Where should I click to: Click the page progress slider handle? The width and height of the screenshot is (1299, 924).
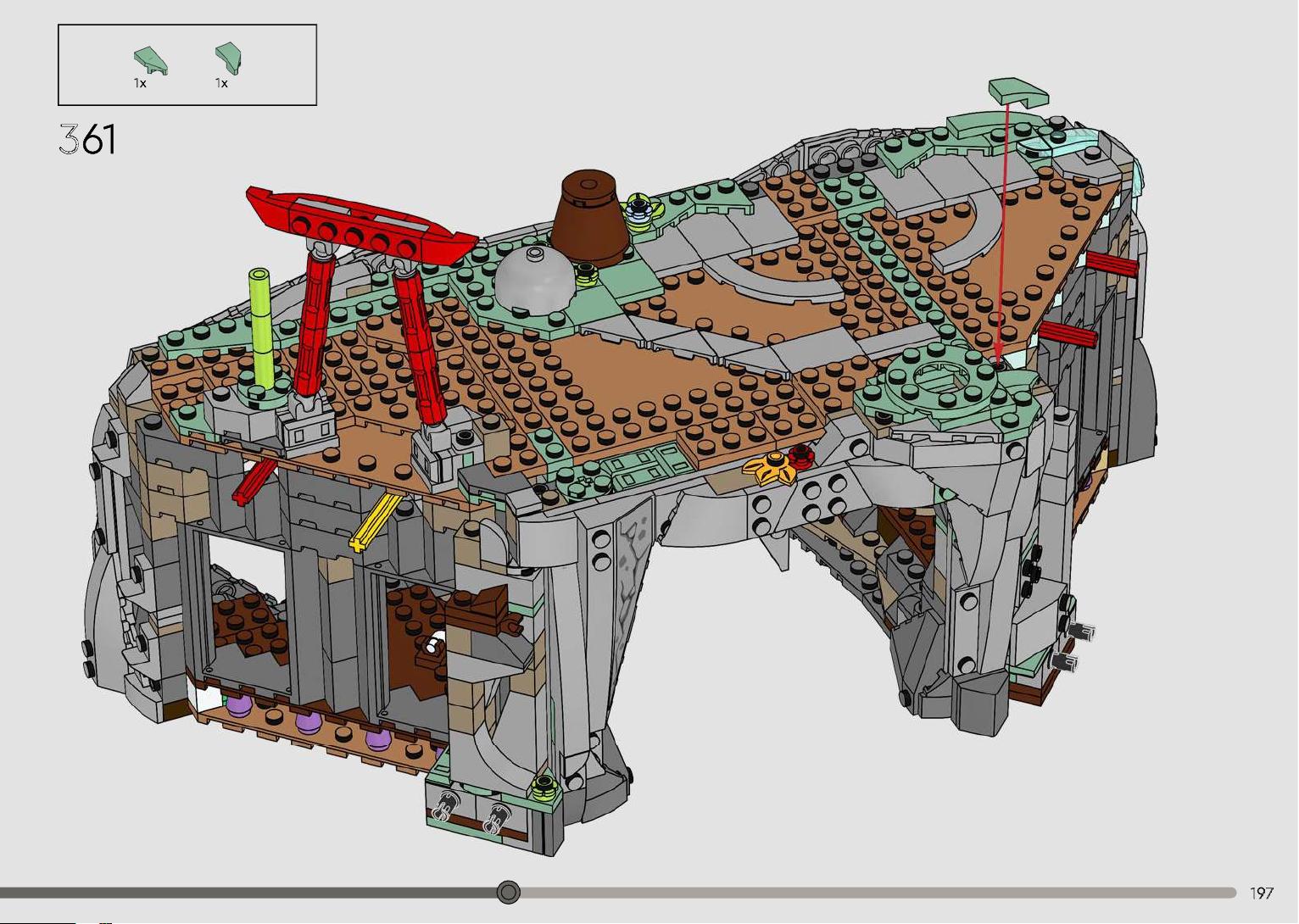click(509, 892)
